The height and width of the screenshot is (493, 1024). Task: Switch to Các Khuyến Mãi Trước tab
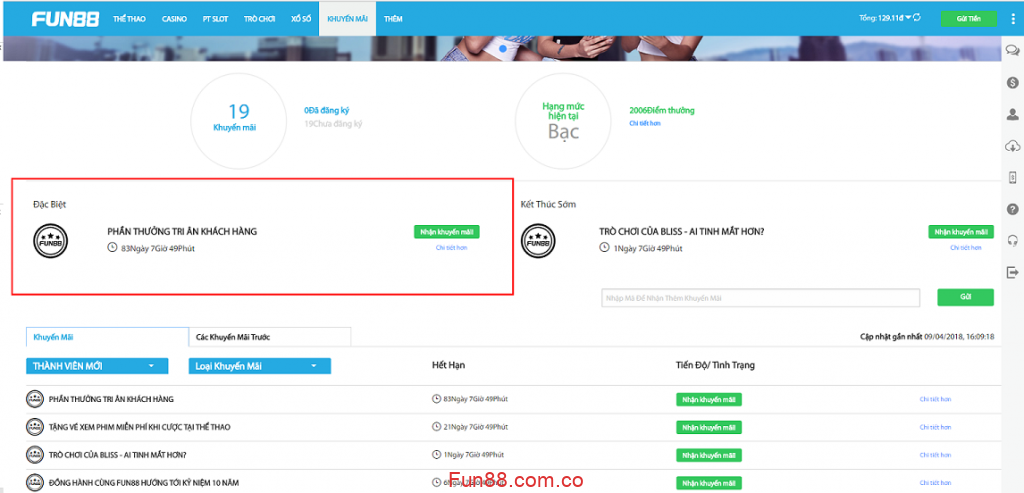(x=270, y=337)
